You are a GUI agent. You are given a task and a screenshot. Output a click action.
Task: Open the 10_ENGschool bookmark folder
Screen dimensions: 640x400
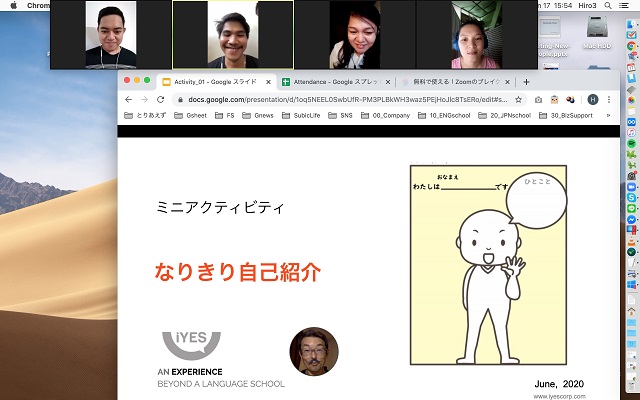click(x=444, y=116)
